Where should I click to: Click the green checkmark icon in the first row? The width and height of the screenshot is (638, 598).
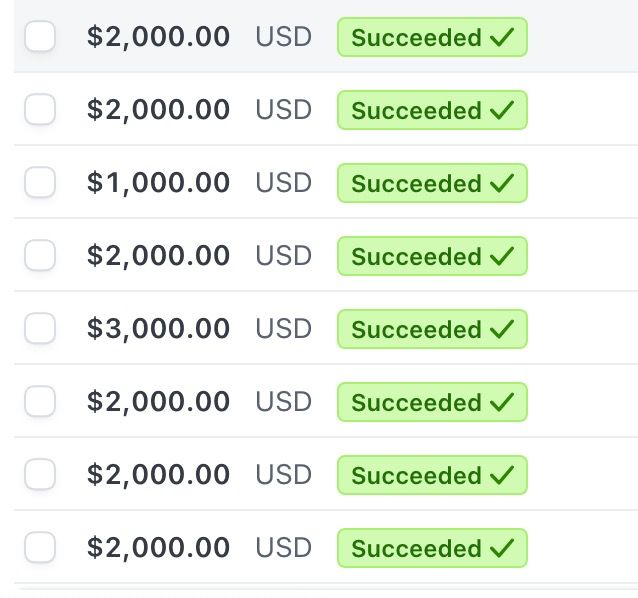[502, 37]
